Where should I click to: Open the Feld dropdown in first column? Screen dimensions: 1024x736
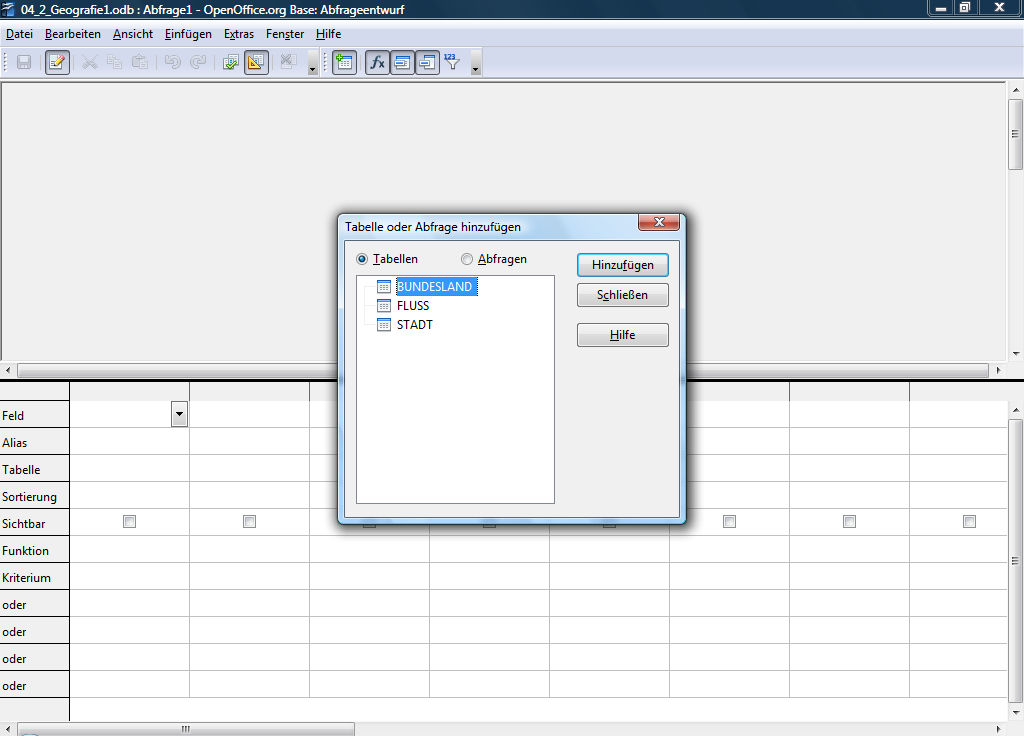[179, 414]
